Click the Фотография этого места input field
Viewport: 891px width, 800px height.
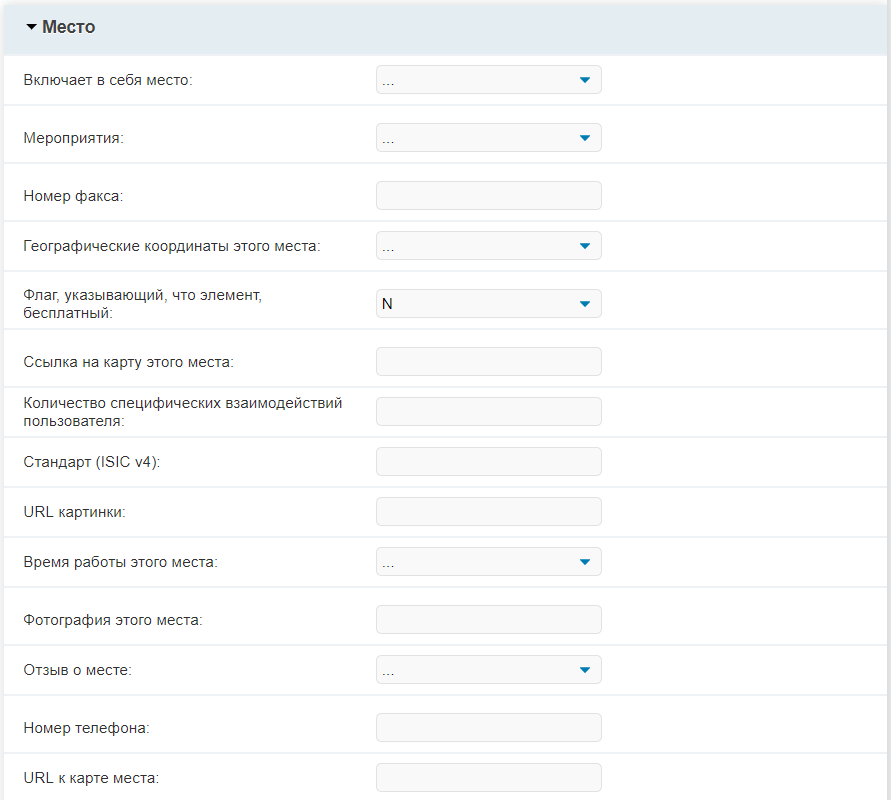point(489,619)
